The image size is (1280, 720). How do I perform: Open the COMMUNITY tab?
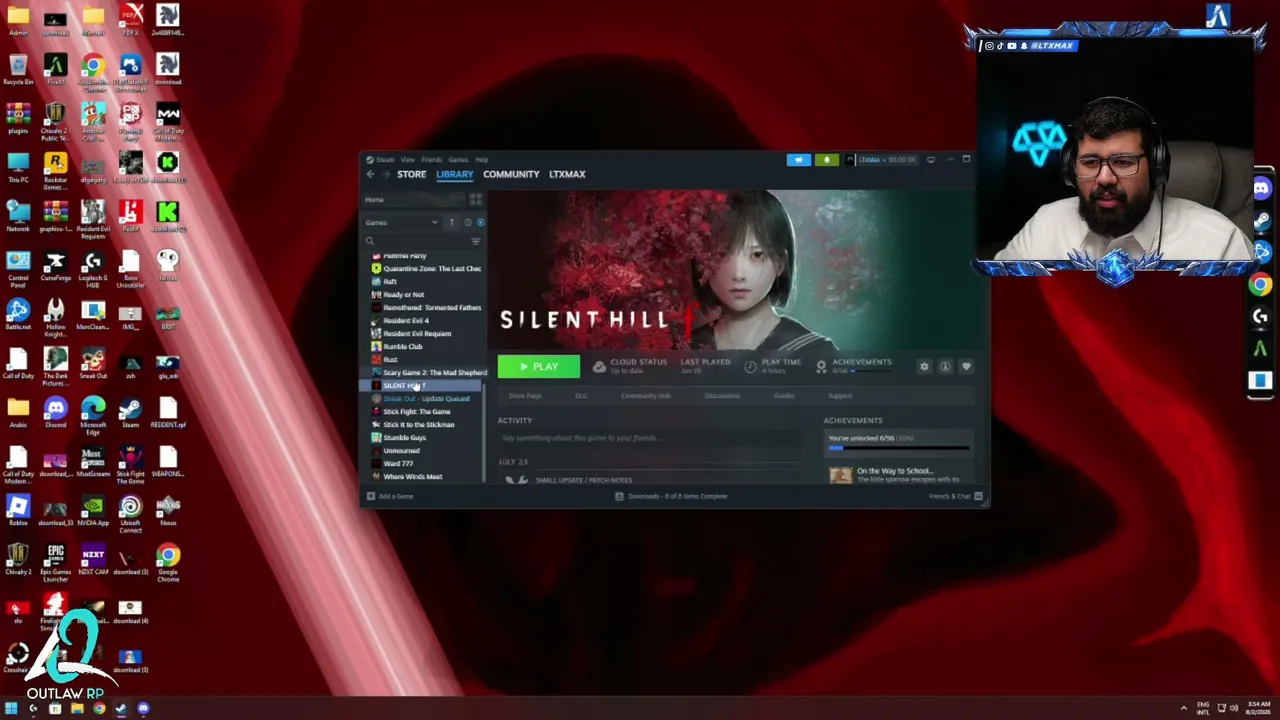pos(511,174)
